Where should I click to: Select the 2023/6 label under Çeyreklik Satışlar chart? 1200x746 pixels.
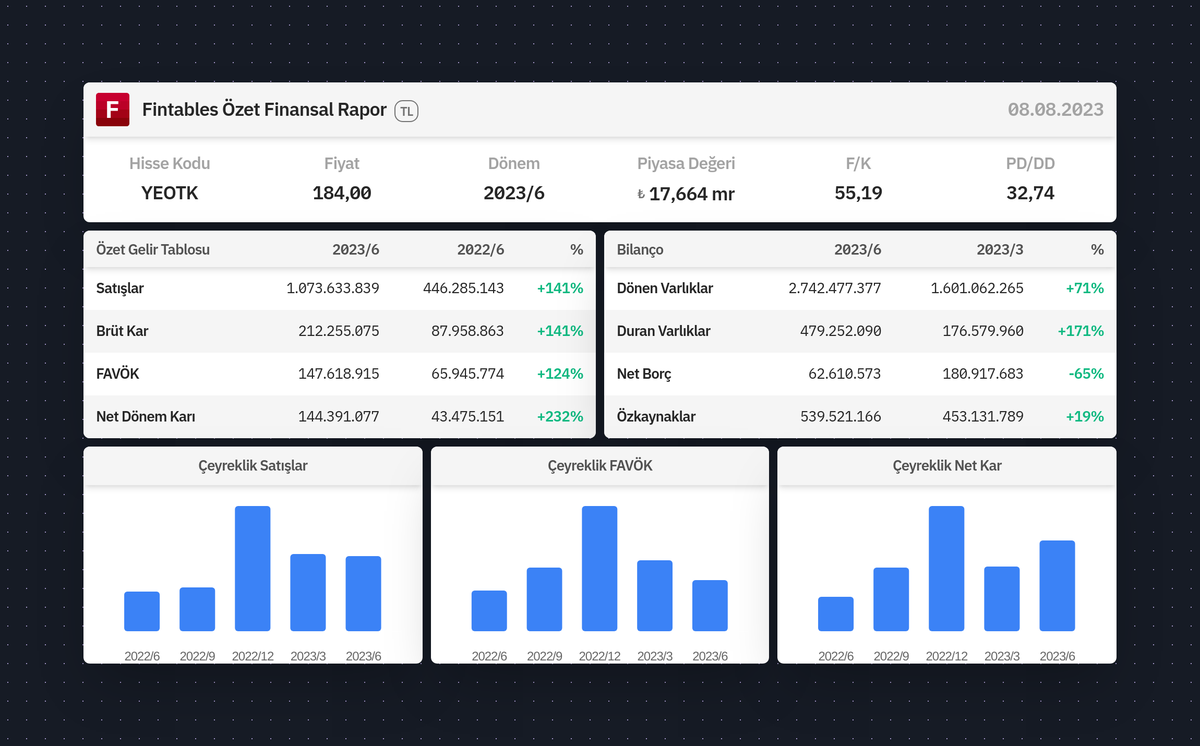[362, 657]
